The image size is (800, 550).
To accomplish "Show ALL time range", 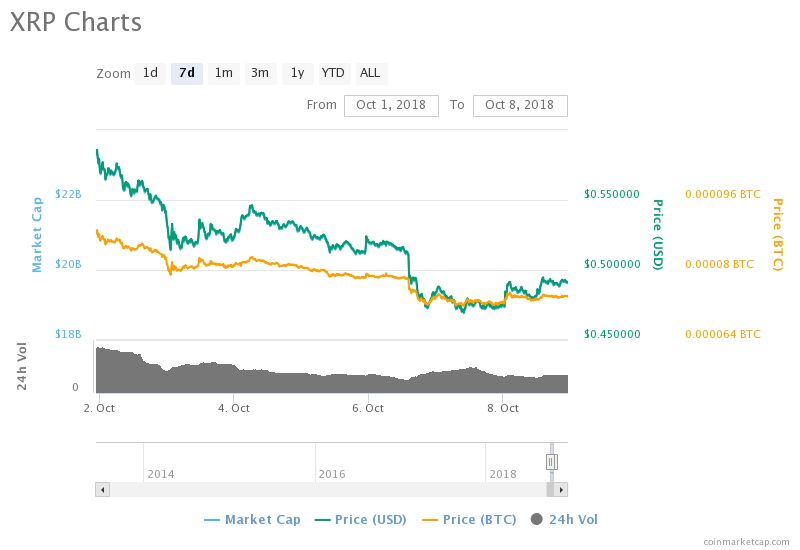I will coord(370,73).
